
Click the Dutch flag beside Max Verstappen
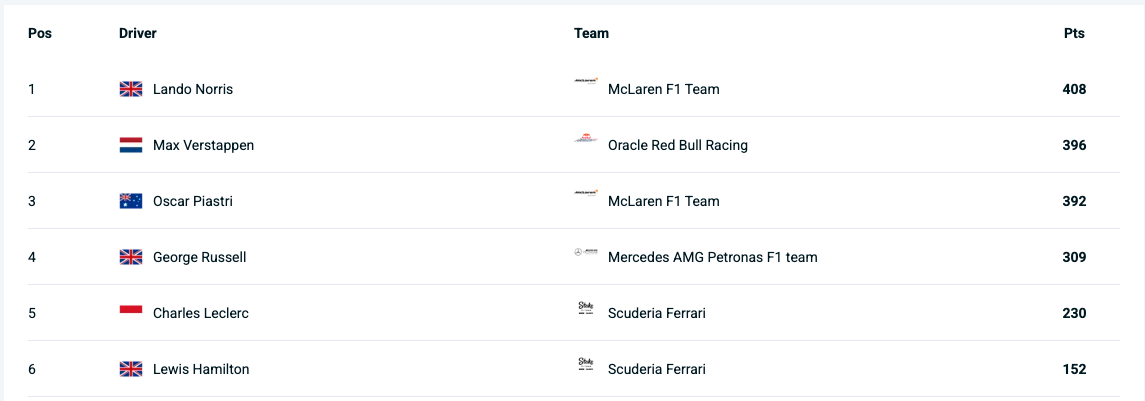[x=131, y=145]
